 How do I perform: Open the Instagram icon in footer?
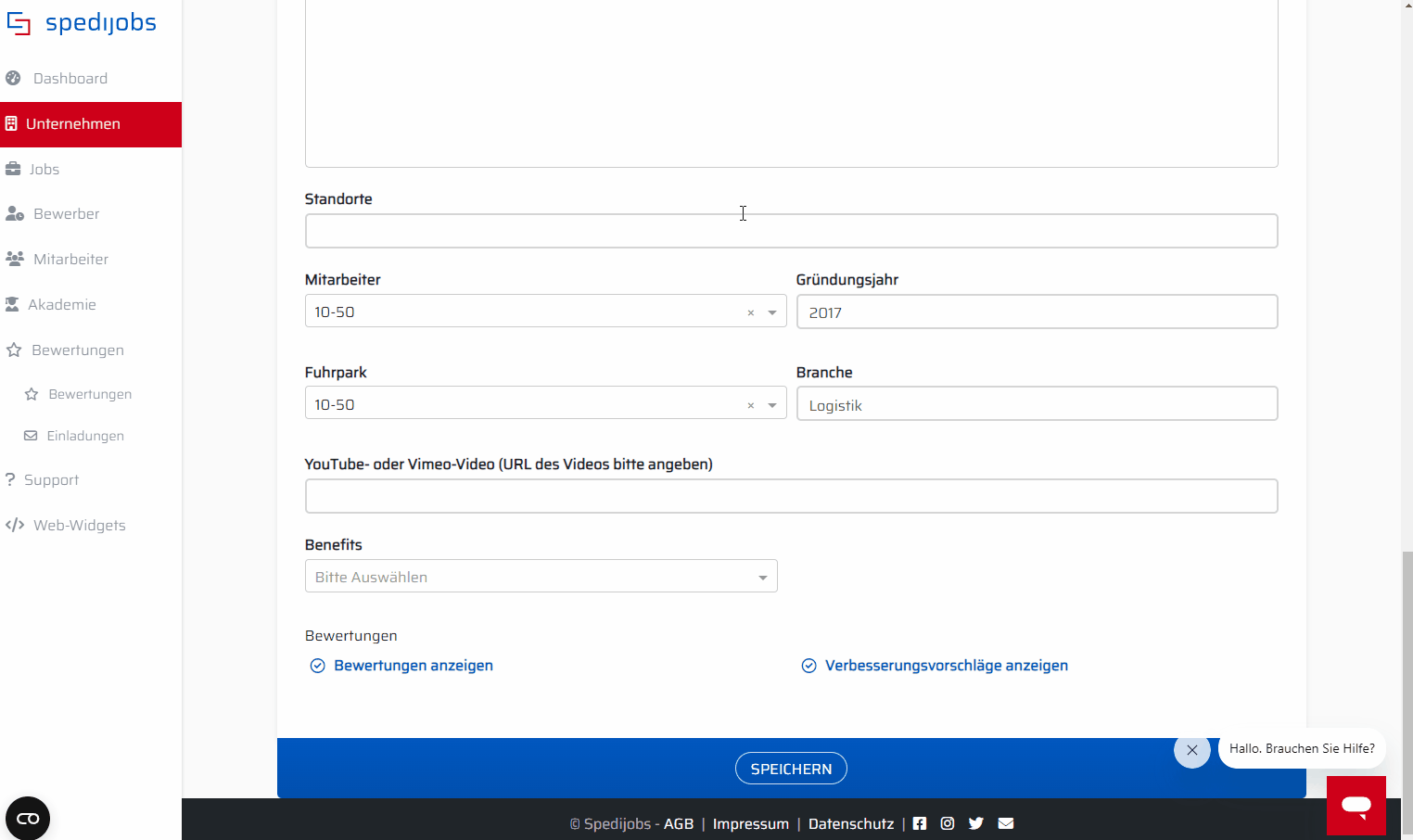(x=948, y=823)
